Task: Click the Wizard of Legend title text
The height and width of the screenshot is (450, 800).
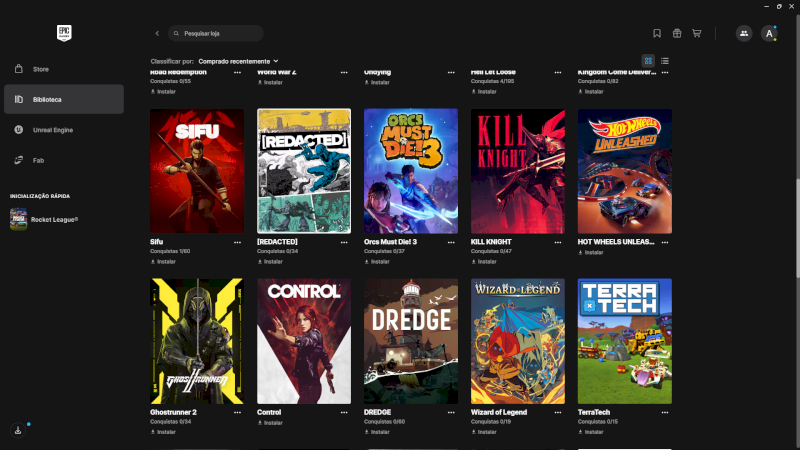Action: click(499, 412)
